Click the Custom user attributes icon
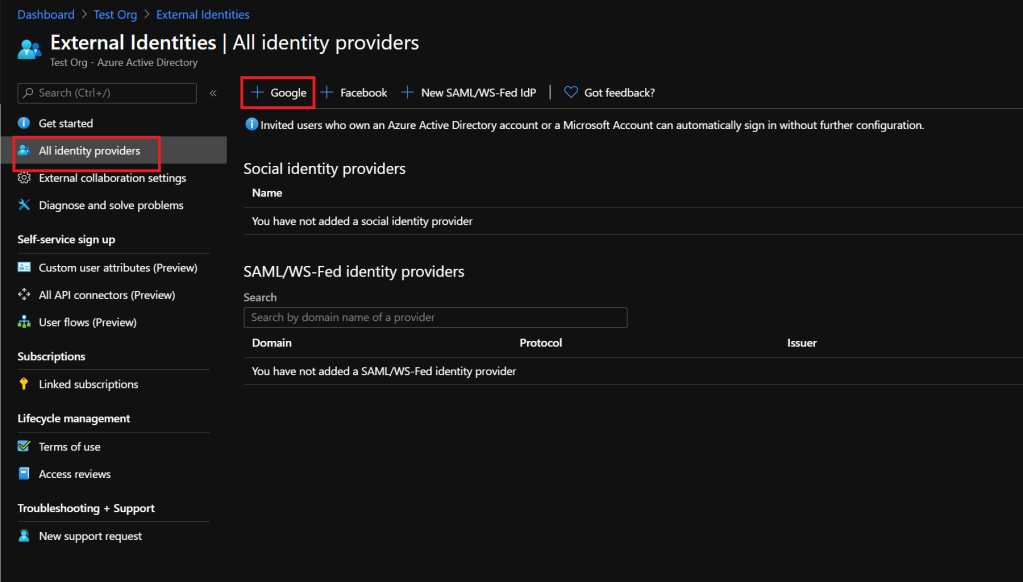 24,268
